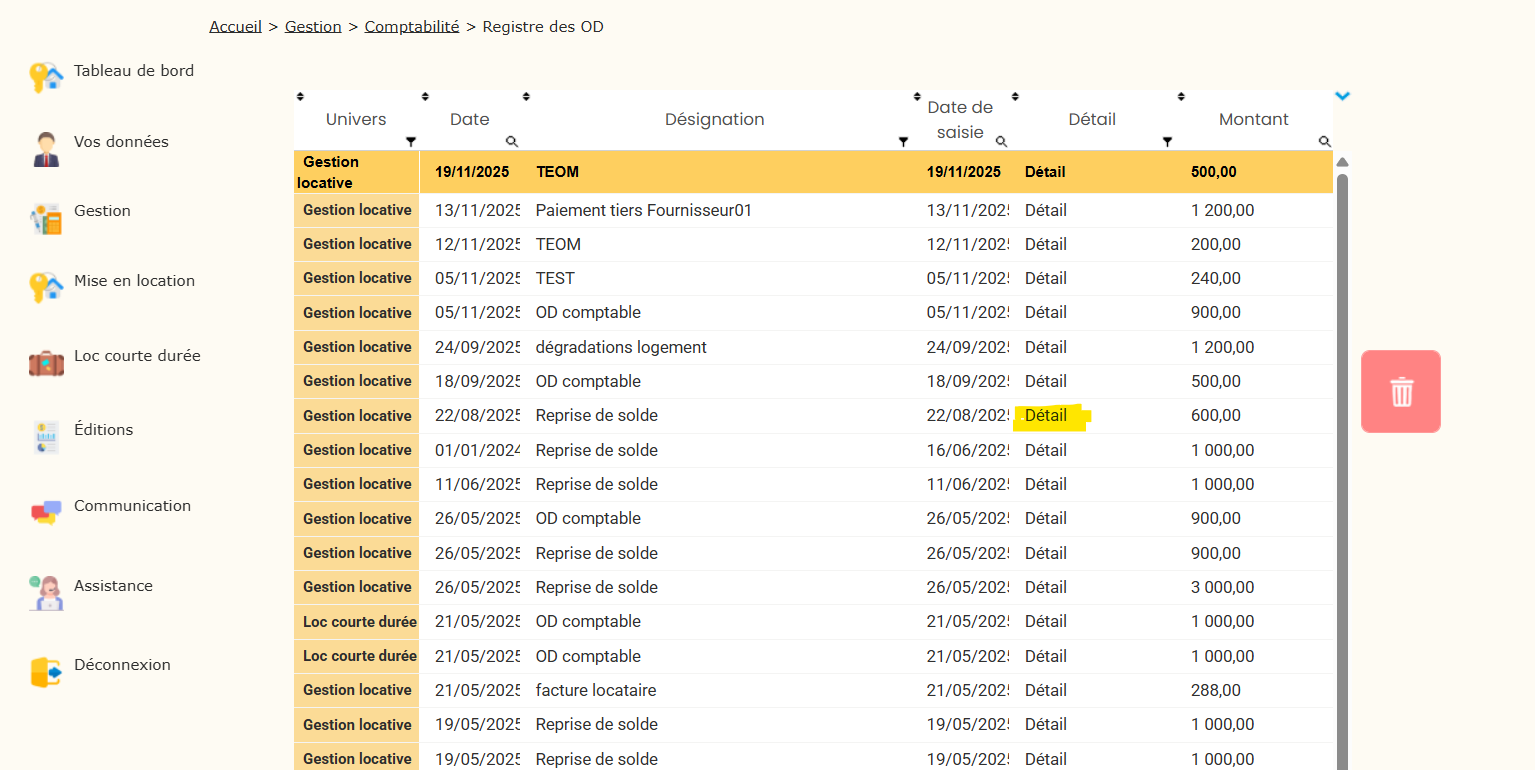Open the Assistance support icon
This screenshot has width=1535, height=770.
[46, 593]
